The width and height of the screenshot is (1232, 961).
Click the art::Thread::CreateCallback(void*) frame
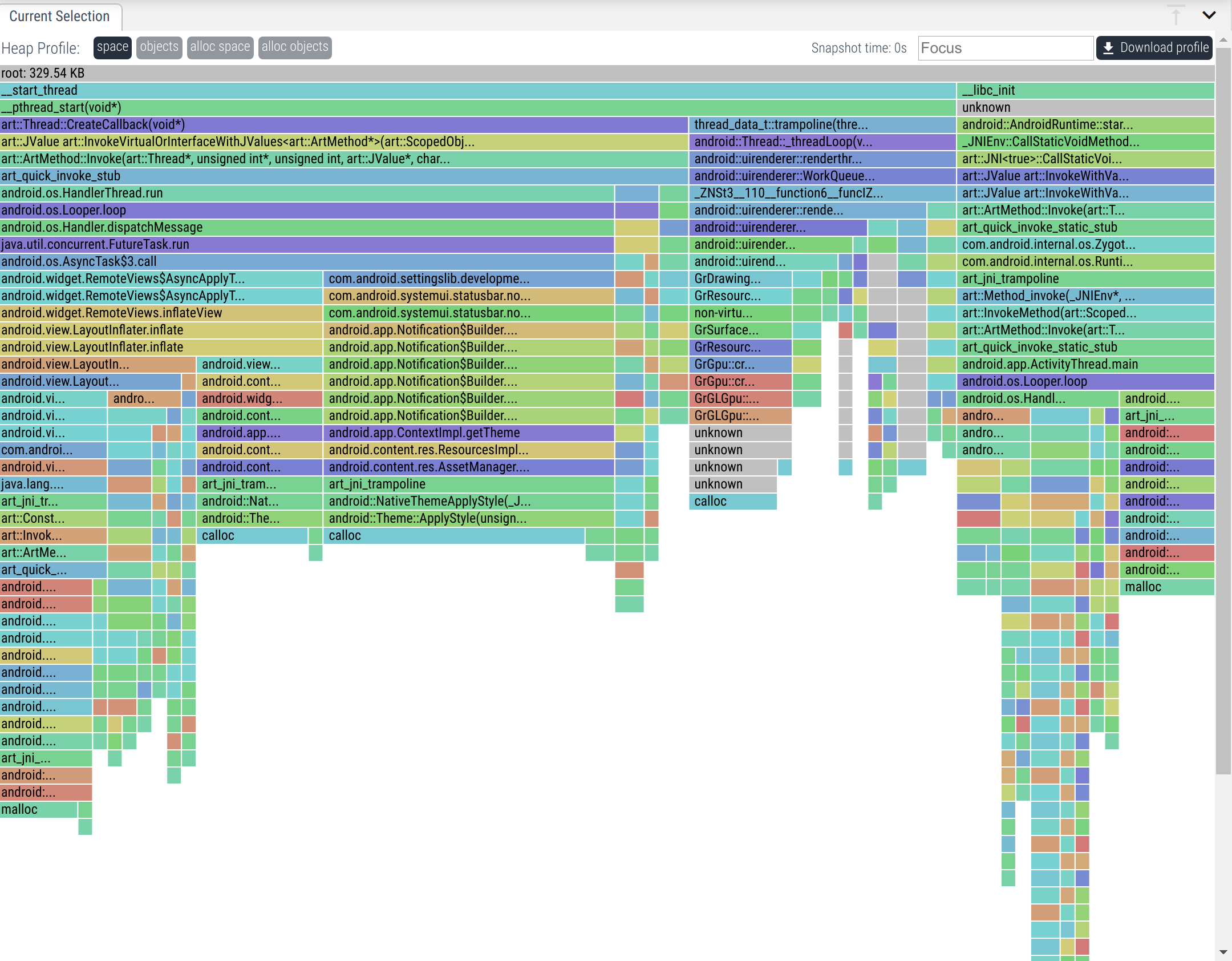pyautogui.click(x=343, y=124)
